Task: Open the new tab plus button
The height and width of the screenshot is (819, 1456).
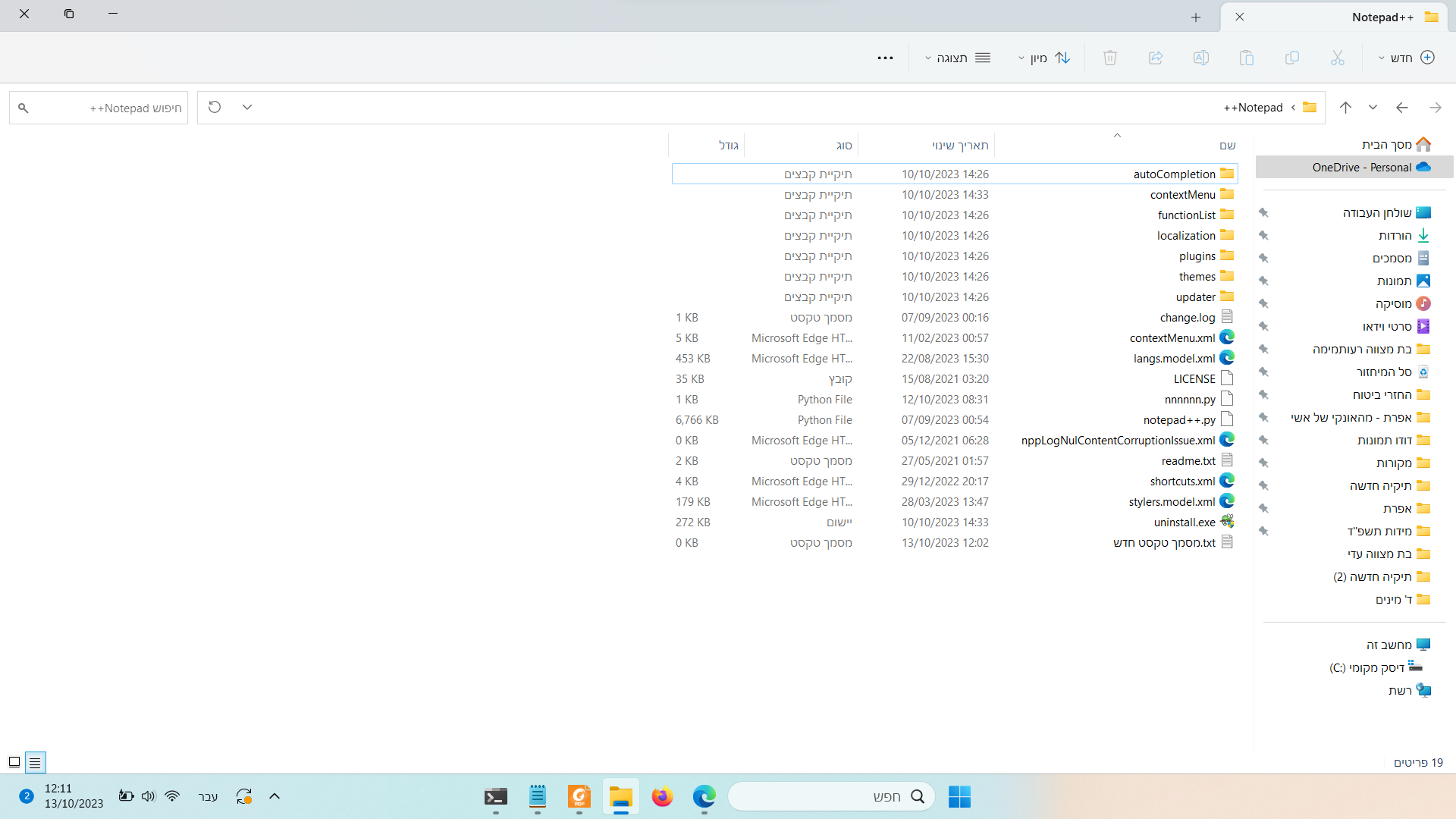Action: click(1196, 17)
